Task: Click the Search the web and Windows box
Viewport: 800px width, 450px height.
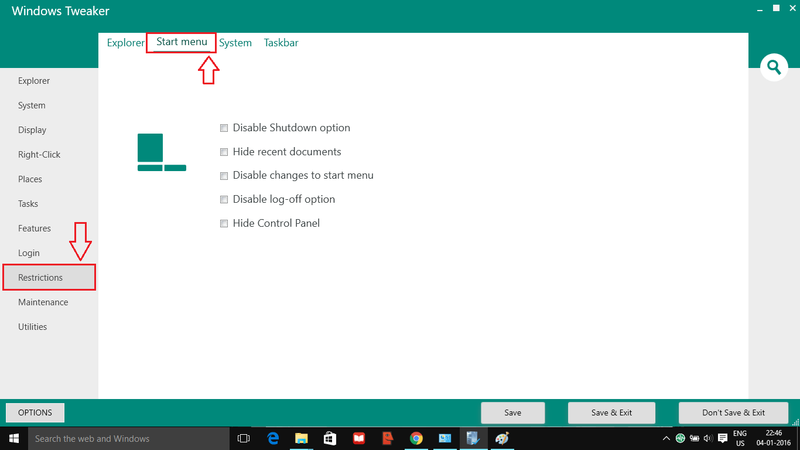Action: point(129,438)
